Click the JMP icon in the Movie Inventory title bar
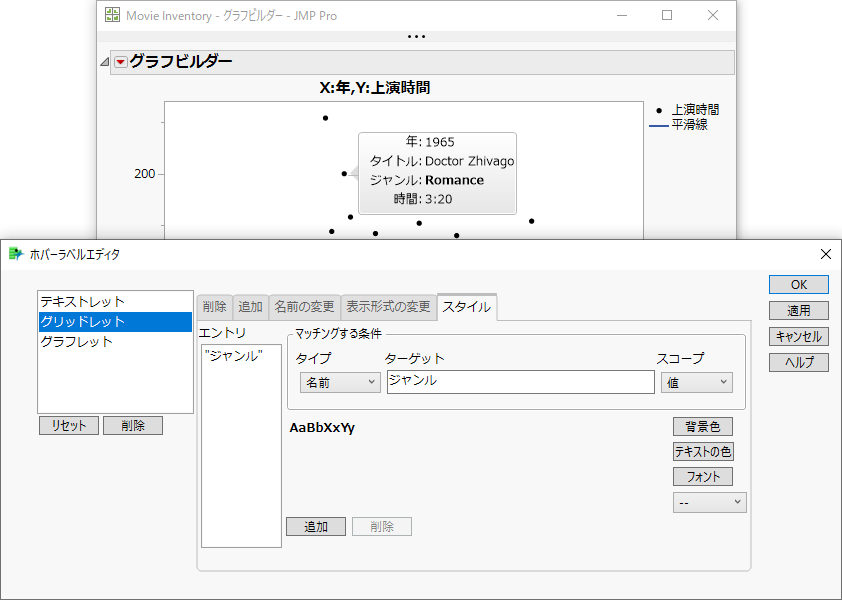Viewport: 842px width, 600px height. (111, 15)
